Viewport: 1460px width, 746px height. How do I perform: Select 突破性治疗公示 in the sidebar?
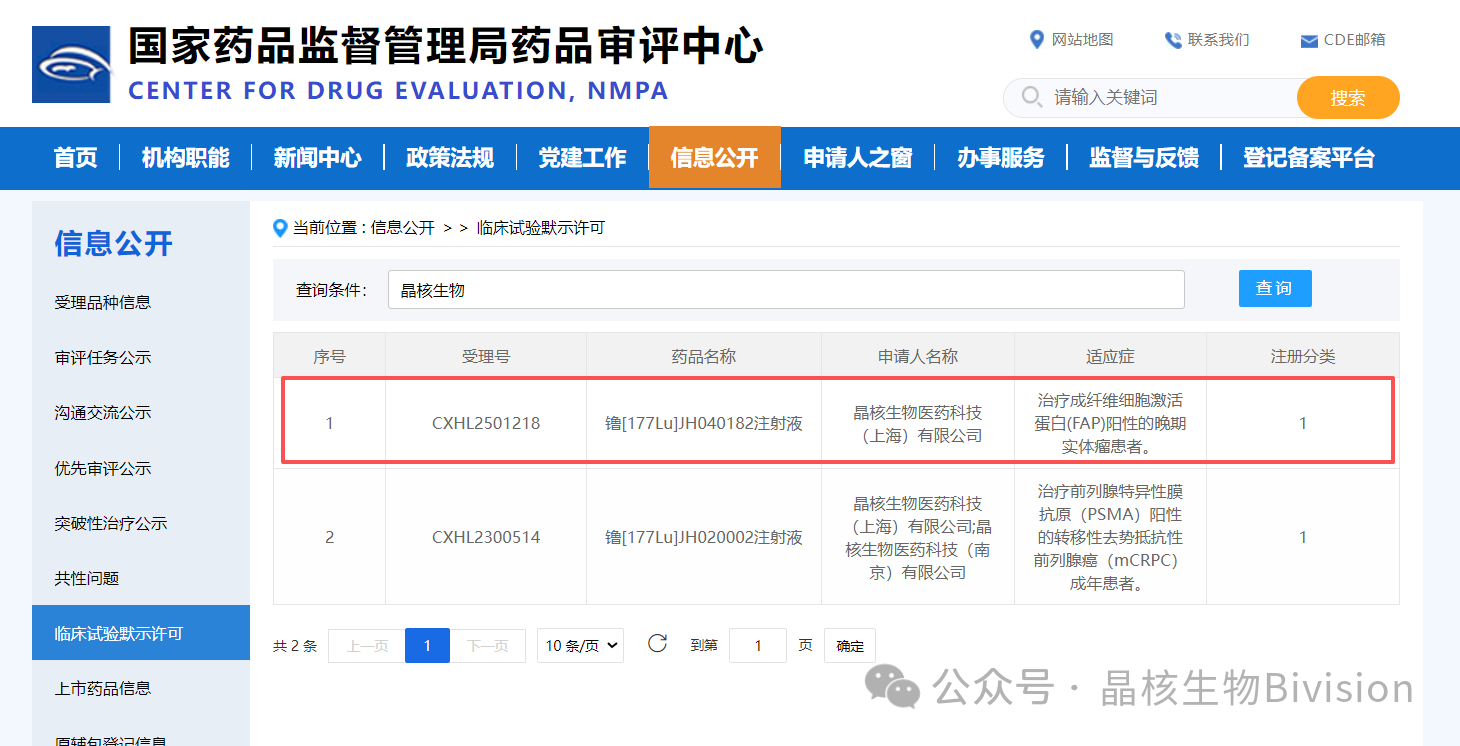(x=111, y=523)
